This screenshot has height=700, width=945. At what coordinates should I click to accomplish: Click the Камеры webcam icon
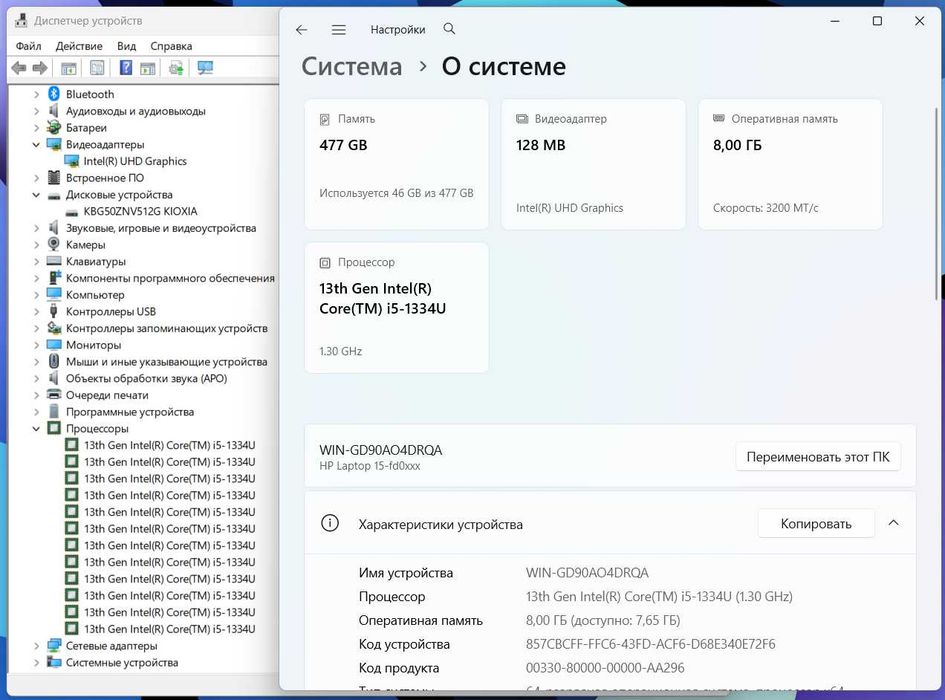[54, 244]
